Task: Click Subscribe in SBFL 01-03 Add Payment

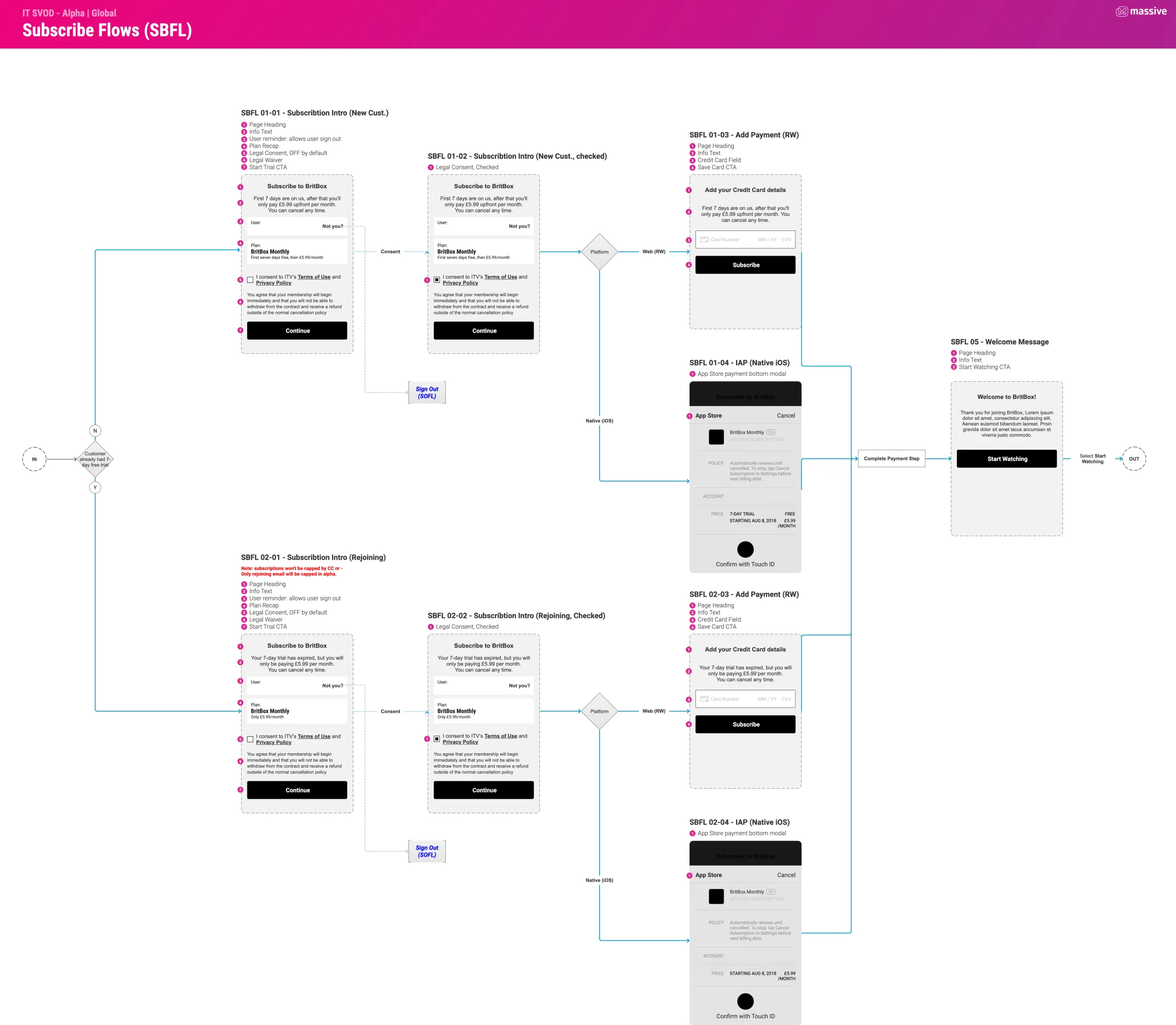Action: tap(745, 265)
